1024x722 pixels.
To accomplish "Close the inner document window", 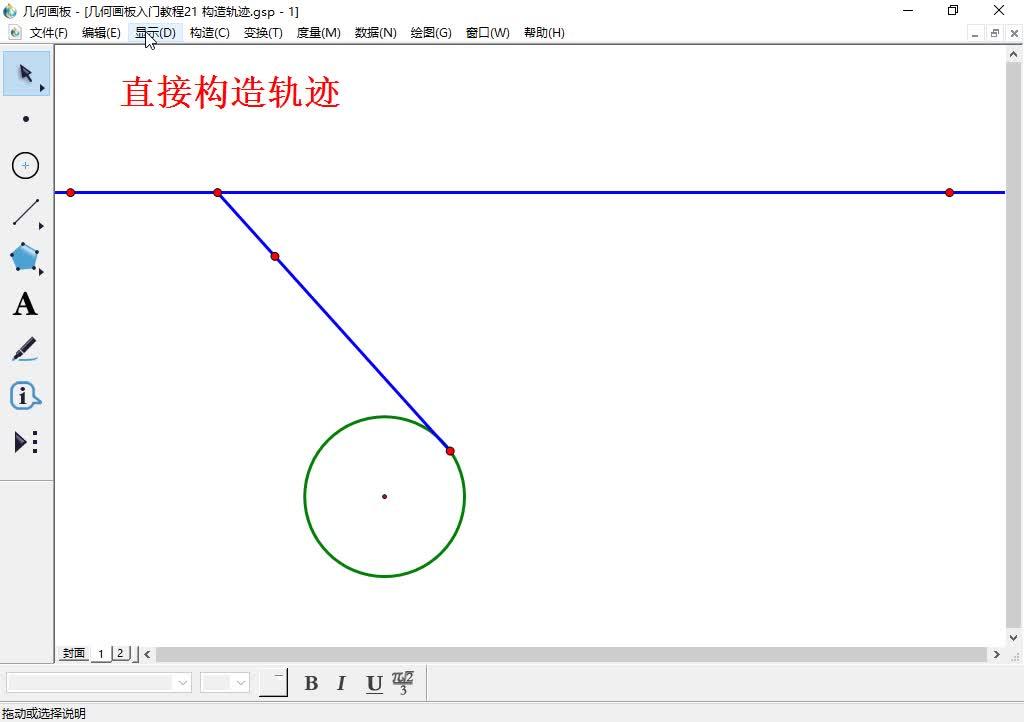I will click(x=1014, y=33).
